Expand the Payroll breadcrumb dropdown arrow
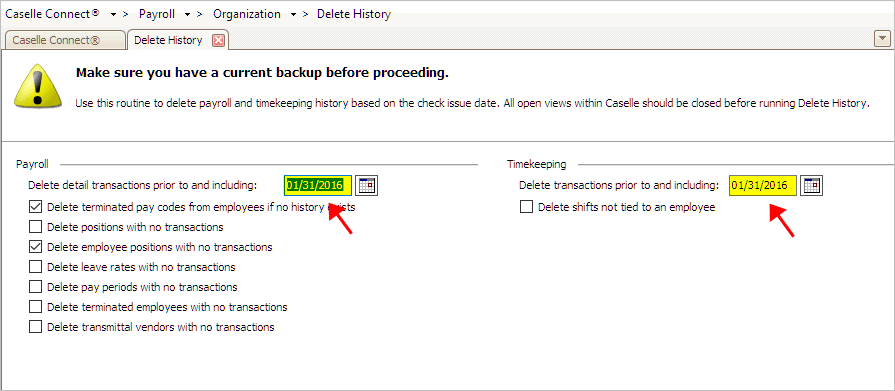The image size is (895, 391). (x=188, y=15)
